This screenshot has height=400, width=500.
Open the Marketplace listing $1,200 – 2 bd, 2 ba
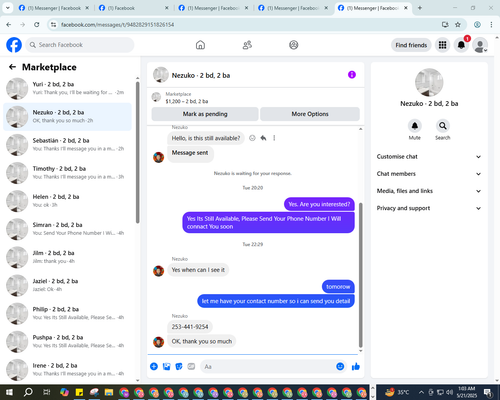point(187,101)
